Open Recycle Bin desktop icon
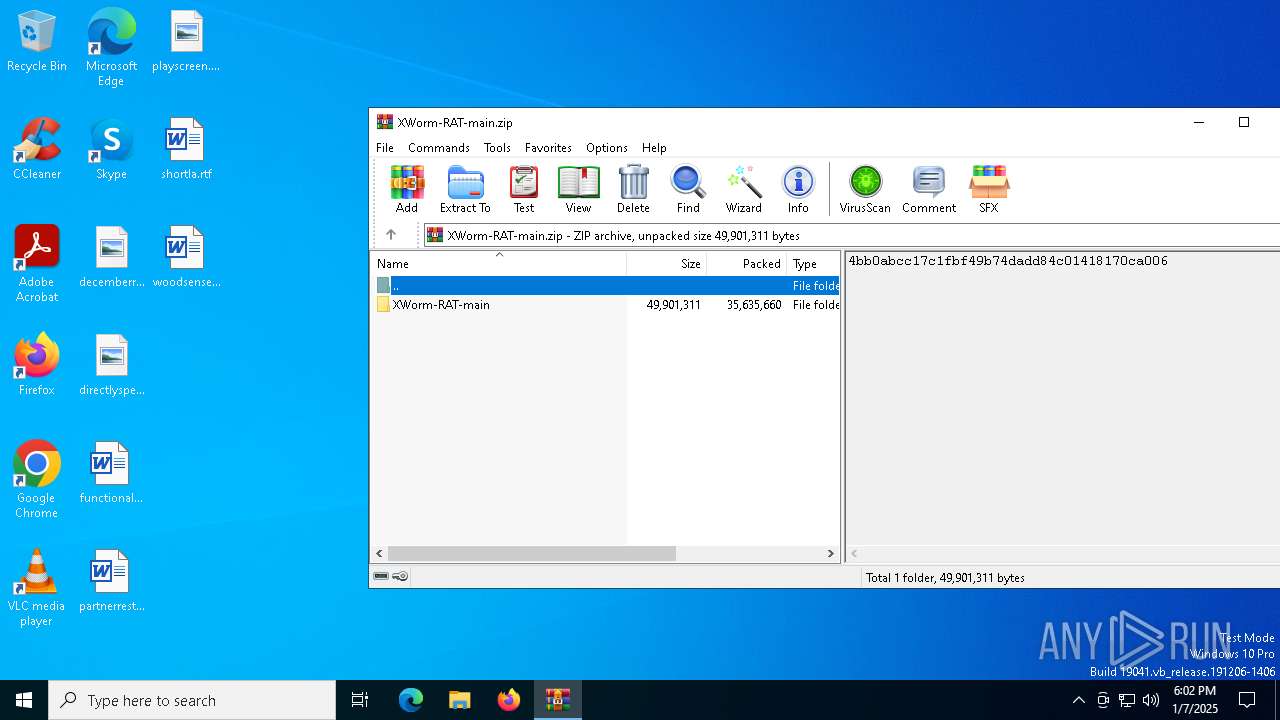 (37, 42)
